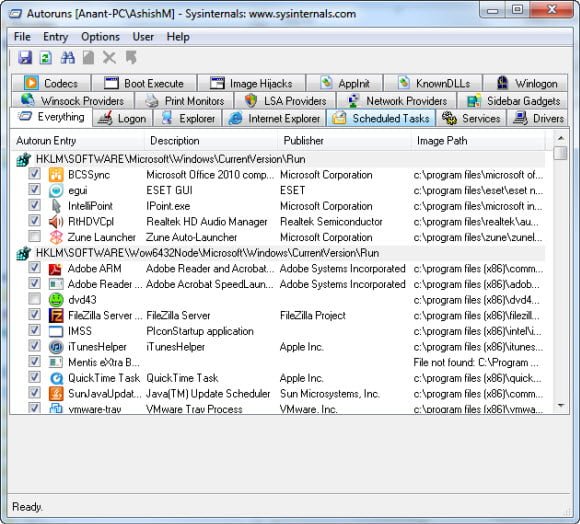Image resolution: width=580 pixels, height=524 pixels.
Task: Click the scrollbar up arrow
Action: point(561,138)
